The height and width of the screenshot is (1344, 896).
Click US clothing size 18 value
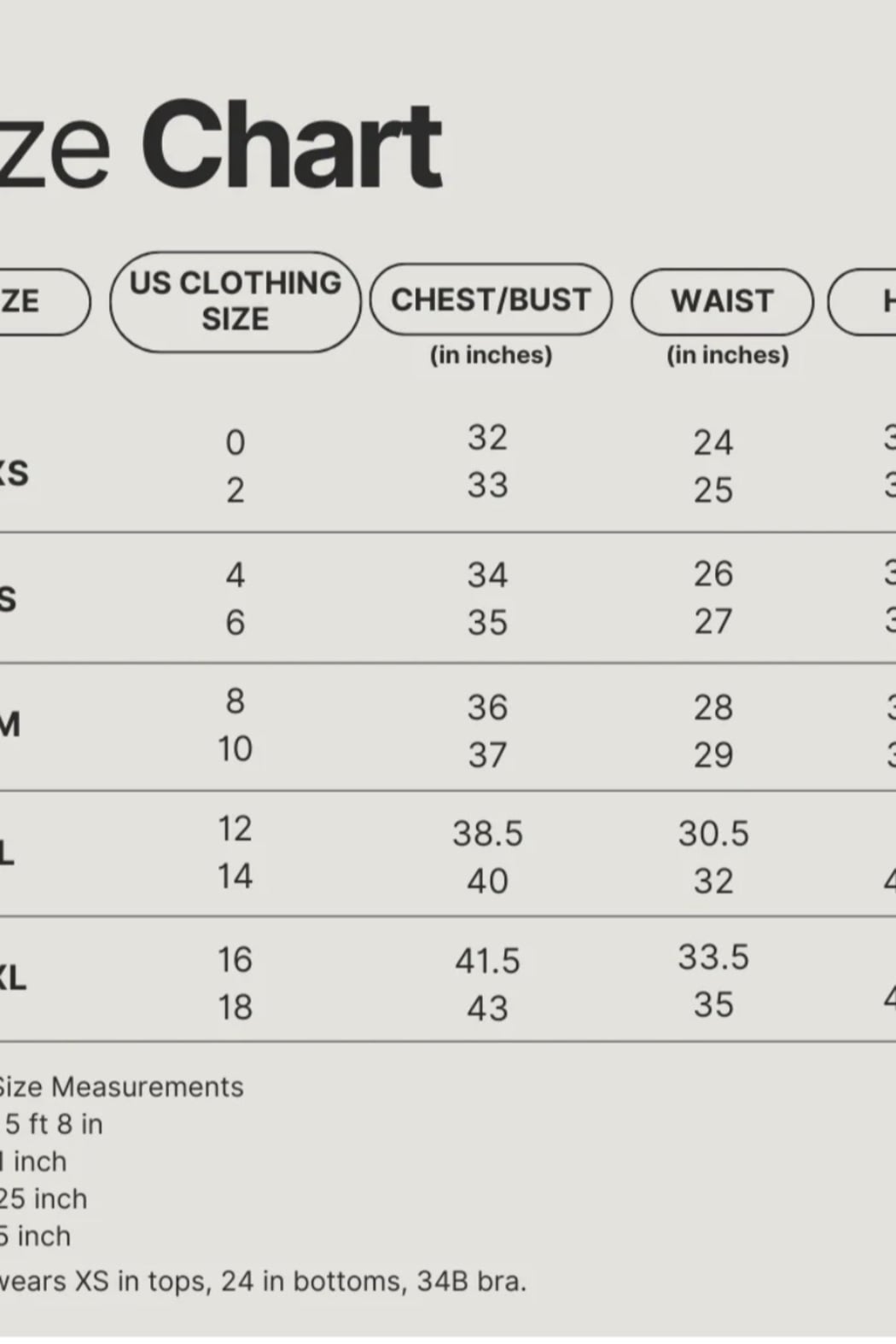coord(235,1007)
